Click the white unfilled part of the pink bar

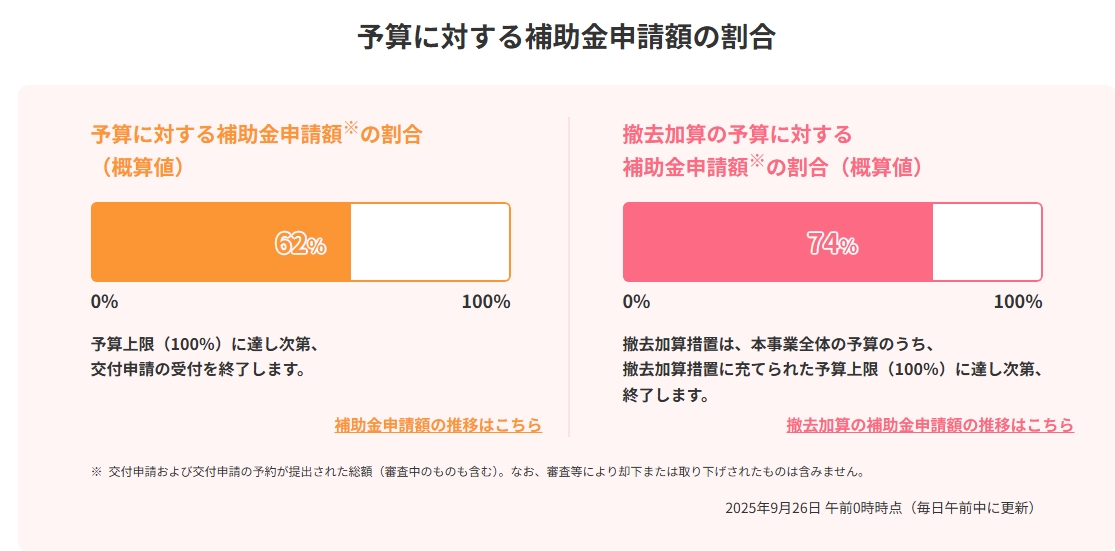(x=986, y=243)
